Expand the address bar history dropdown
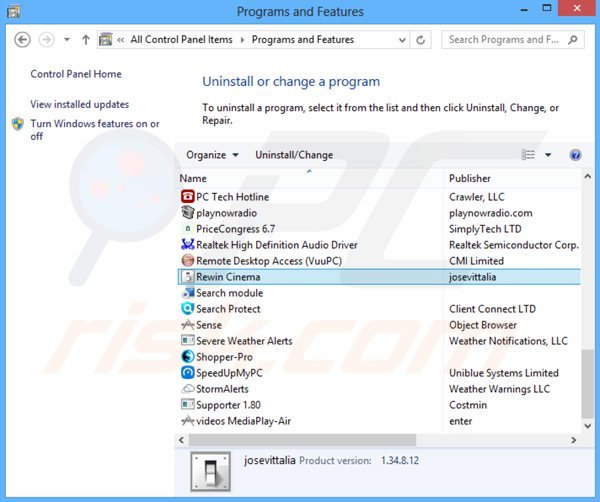The width and height of the screenshot is (600, 502). pyautogui.click(x=402, y=40)
